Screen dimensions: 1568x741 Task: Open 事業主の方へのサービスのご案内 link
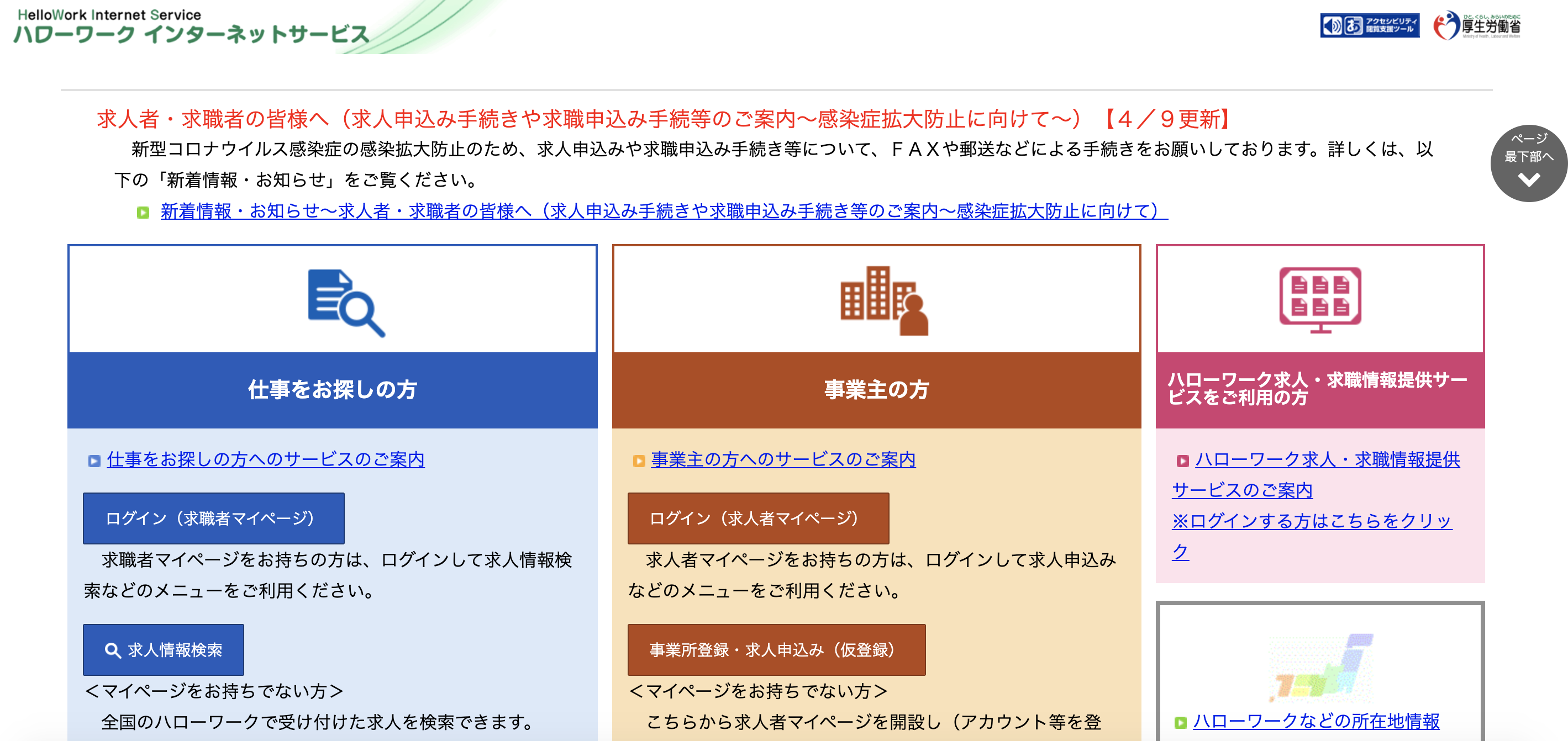pyautogui.click(x=783, y=459)
